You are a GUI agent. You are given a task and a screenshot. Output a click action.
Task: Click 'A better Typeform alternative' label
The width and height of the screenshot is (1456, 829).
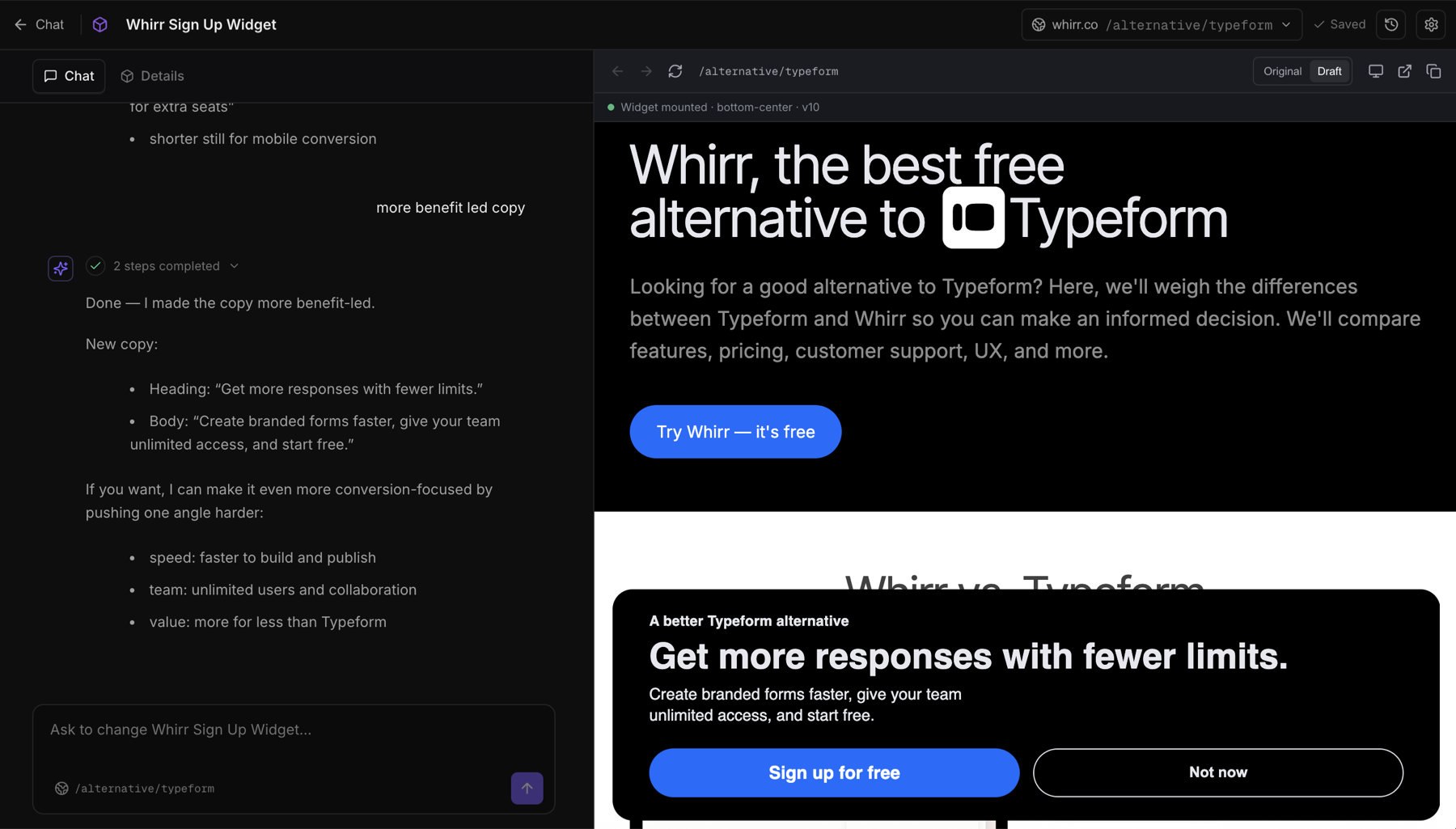(748, 621)
